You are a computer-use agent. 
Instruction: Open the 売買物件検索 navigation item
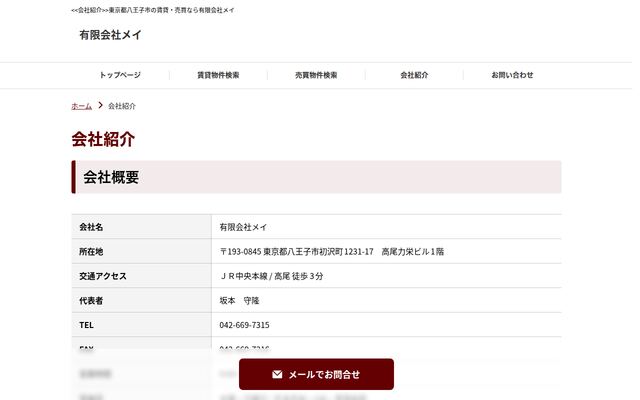[316, 75]
